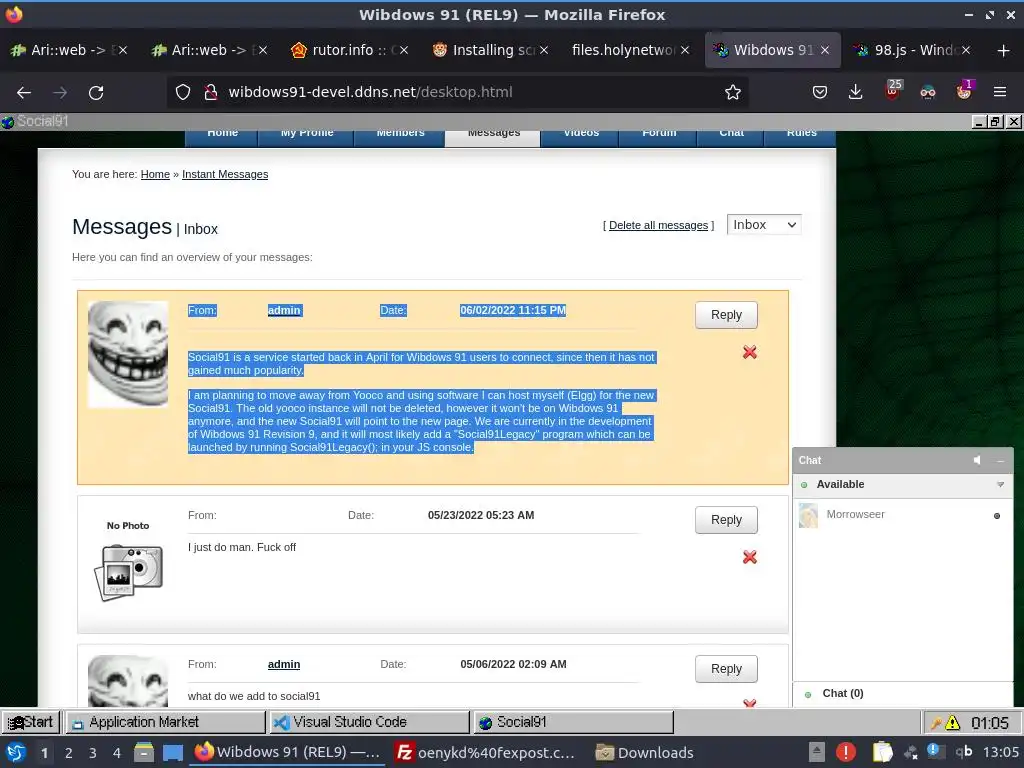Open the tracking protection shield icon
The image size is (1024, 768).
pos(183,93)
